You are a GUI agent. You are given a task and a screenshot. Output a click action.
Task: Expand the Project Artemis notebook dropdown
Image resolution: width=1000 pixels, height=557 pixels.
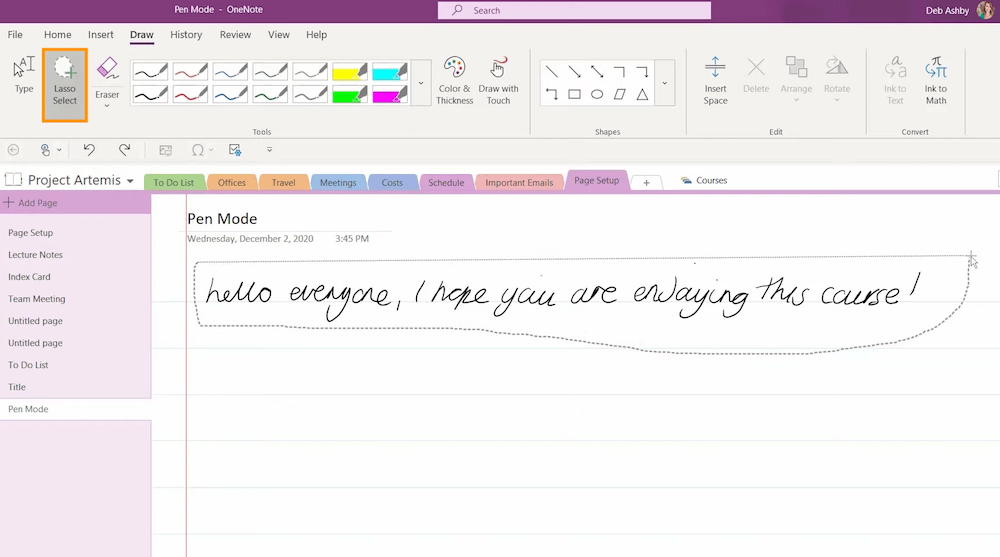(130, 181)
